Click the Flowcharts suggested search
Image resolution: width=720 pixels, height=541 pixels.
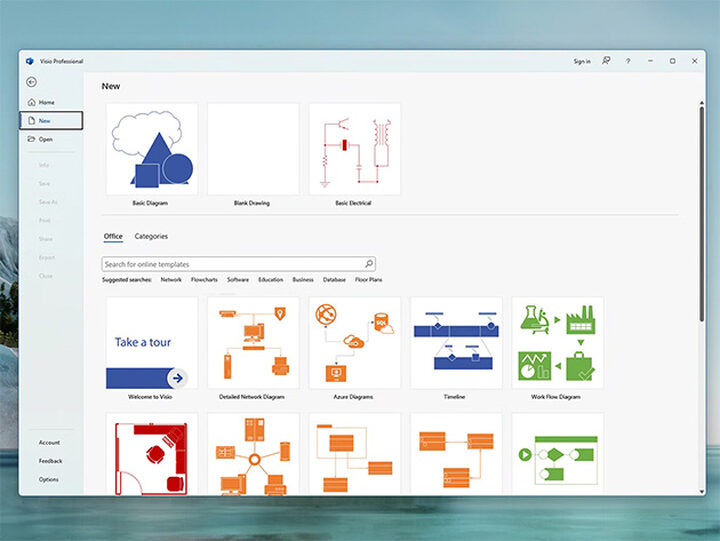coord(204,280)
